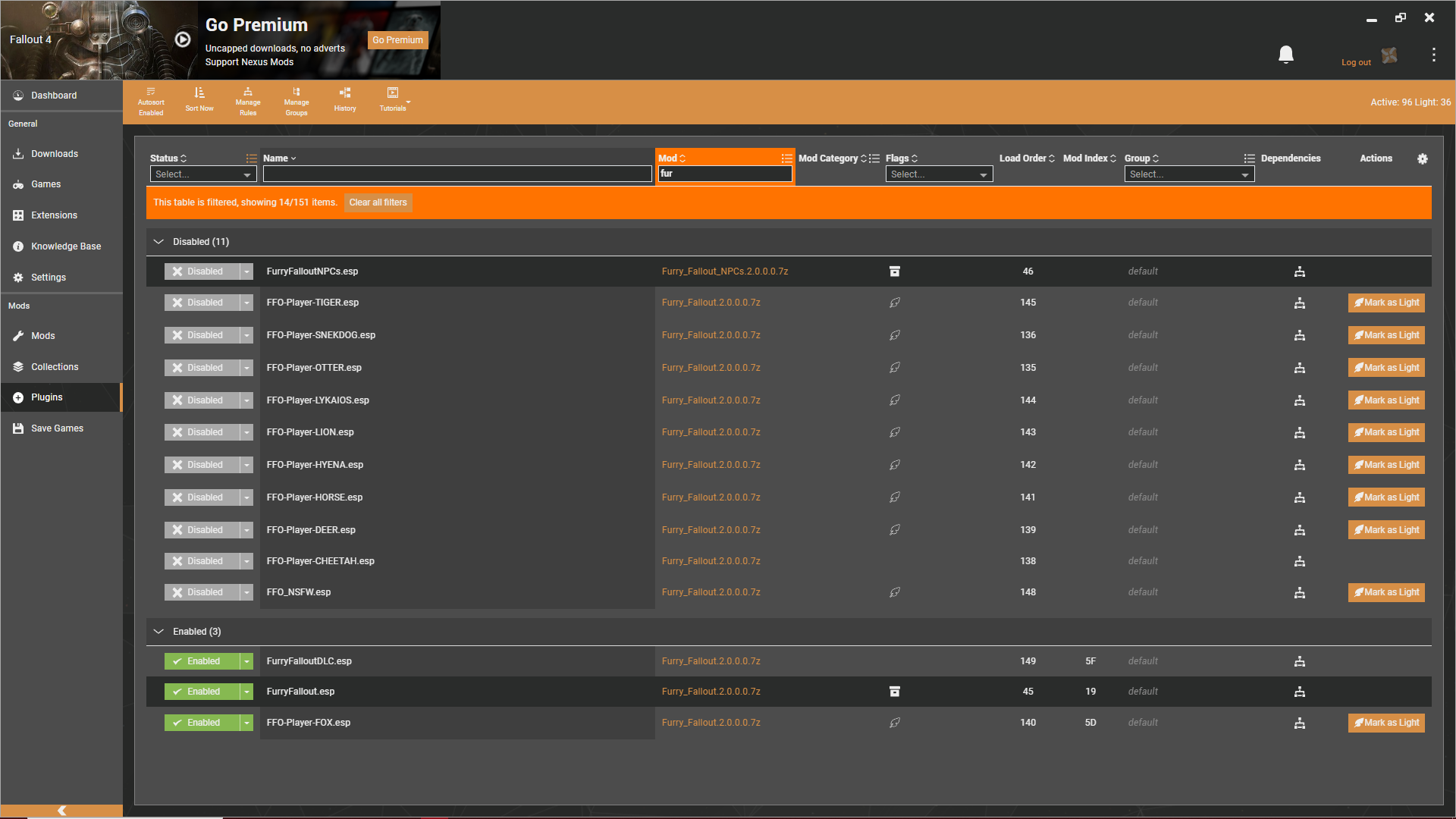Open dependencies icon for FurryFallout.esp
The width and height of the screenshot is (1456, 819).
[1300, 692]
